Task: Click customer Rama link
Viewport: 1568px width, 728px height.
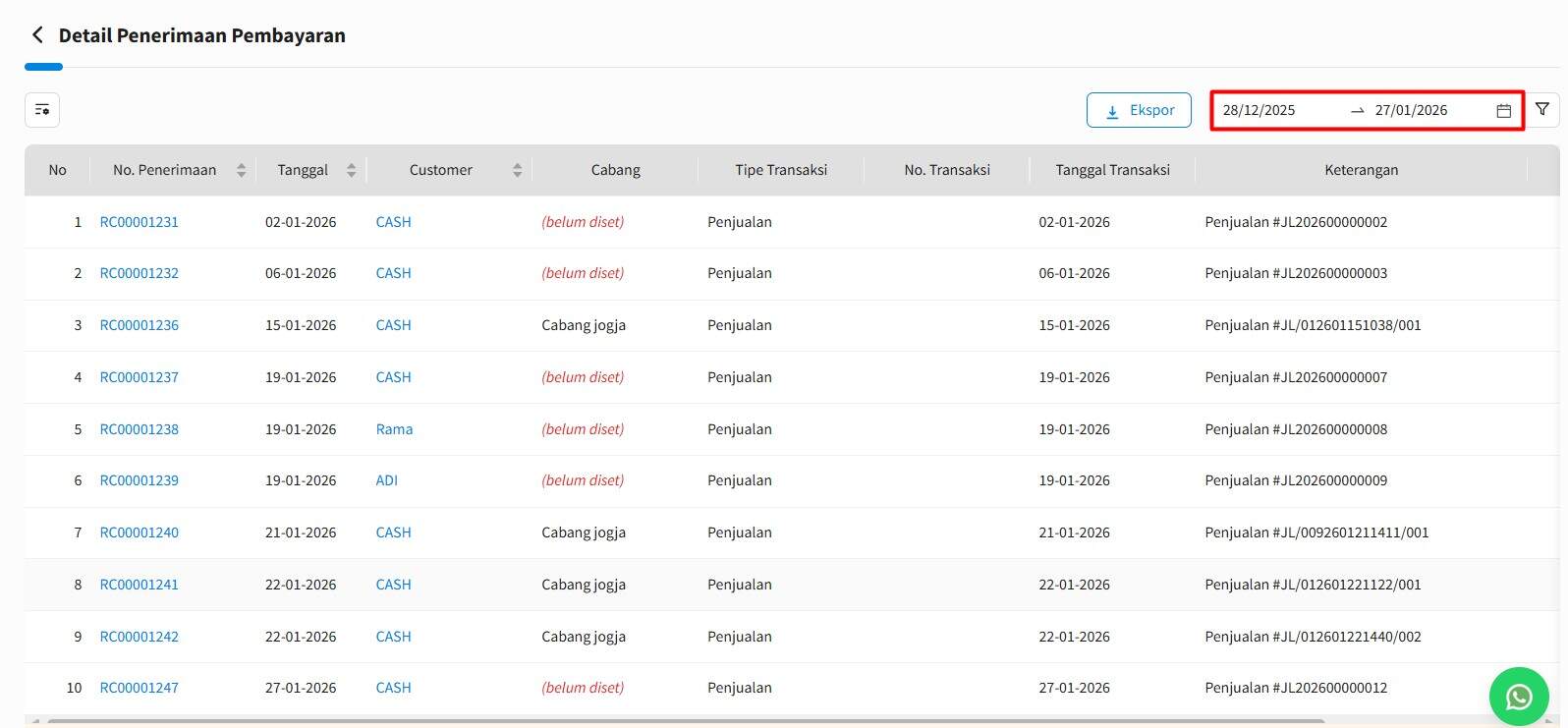Action: point(394,429)
